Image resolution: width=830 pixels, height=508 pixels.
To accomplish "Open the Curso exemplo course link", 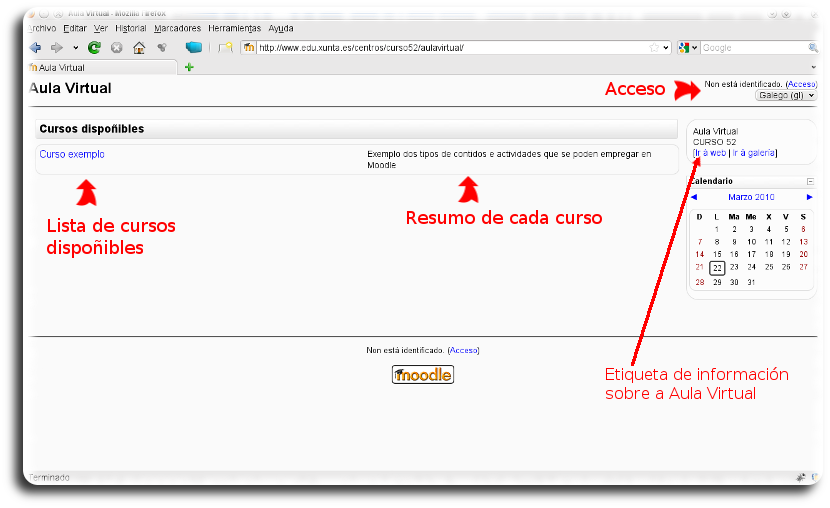I will [72, 154].
